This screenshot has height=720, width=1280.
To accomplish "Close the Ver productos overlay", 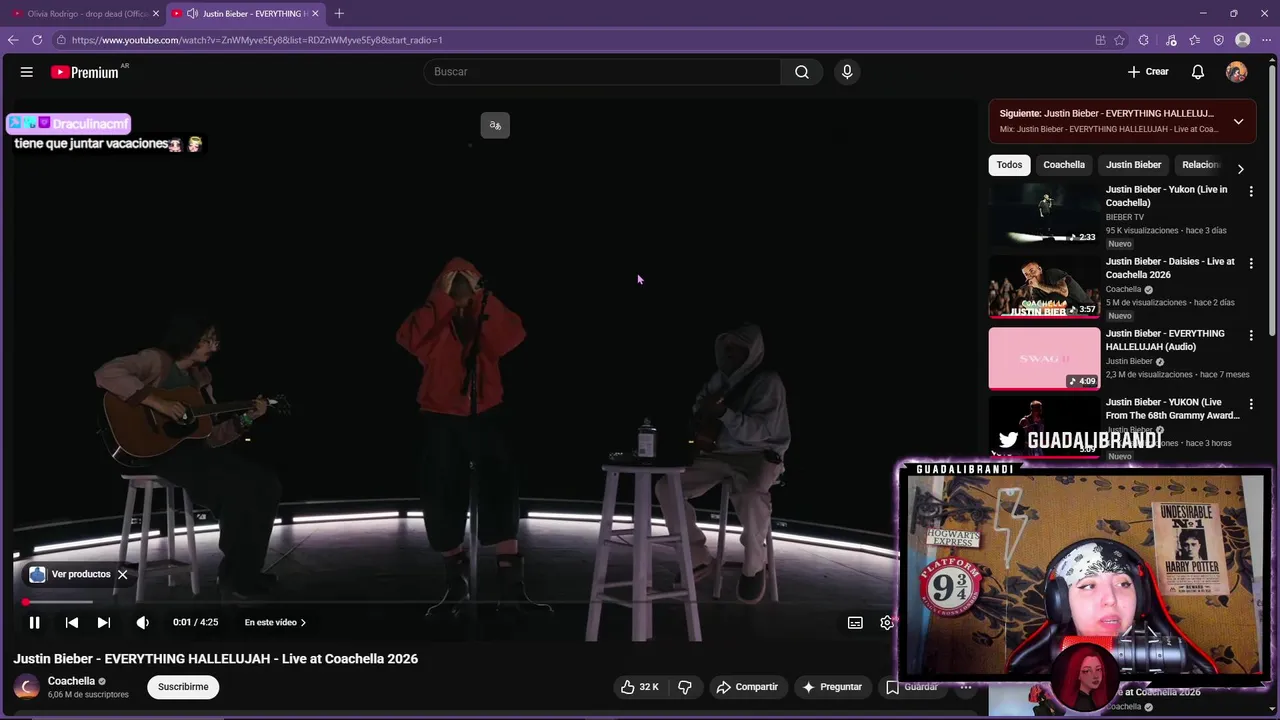I will [122, 574].
